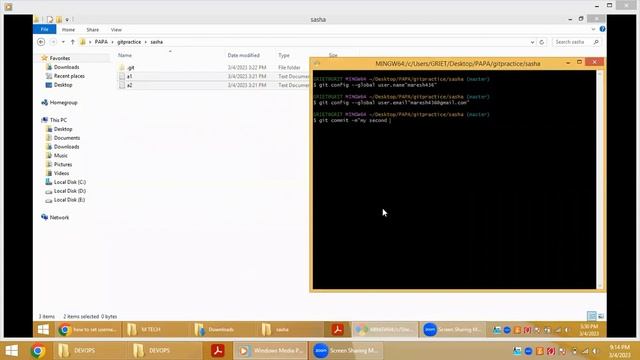Screen dimensions: 640x360
Task: Open the recent locations dropdown arrow
Action: click(x=63, y=42)
